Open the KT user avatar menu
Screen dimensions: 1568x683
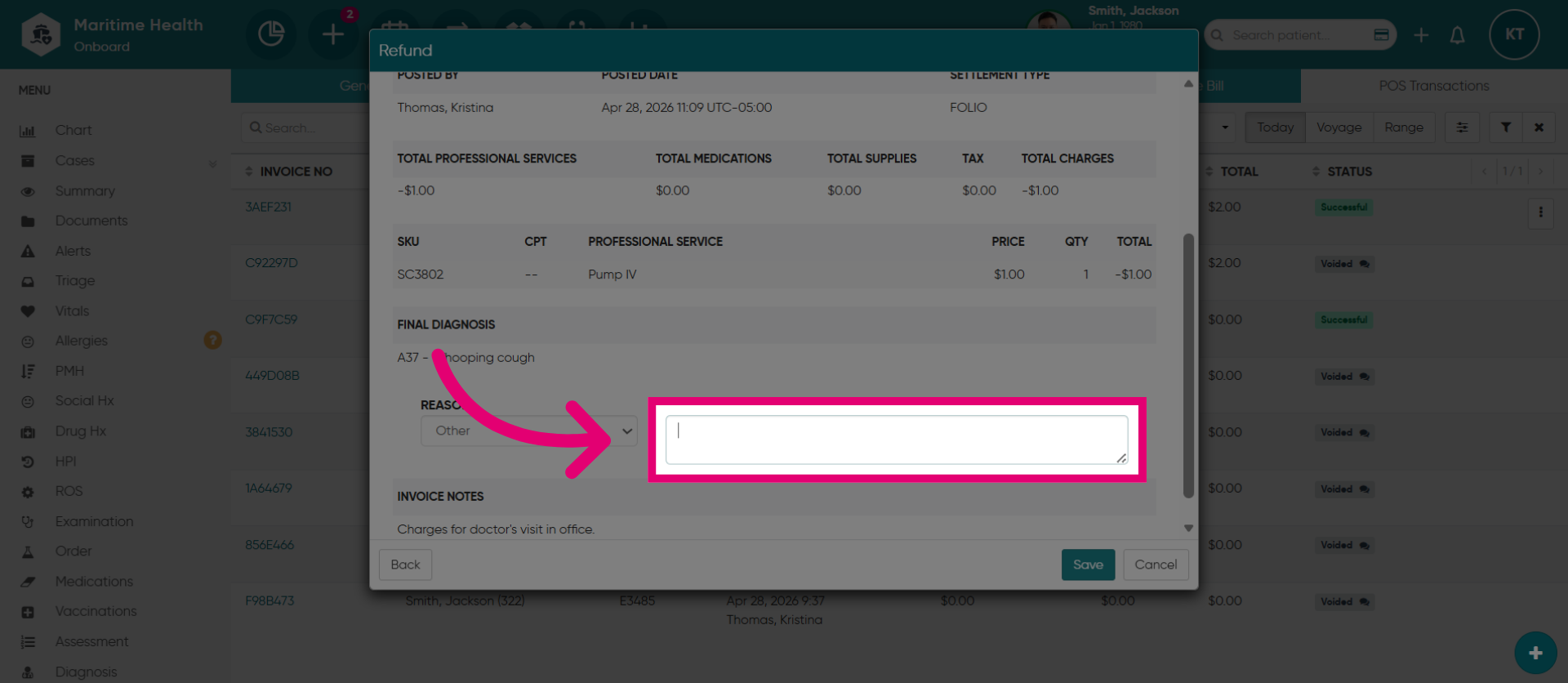(x=1514, y=34)
